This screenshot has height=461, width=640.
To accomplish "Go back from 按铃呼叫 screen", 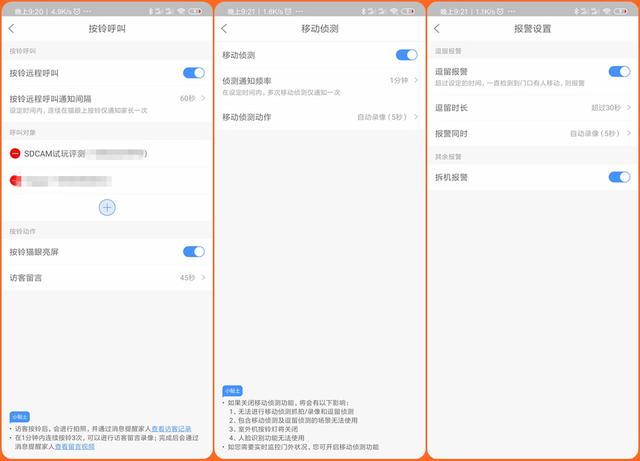I will coord(11,29).
